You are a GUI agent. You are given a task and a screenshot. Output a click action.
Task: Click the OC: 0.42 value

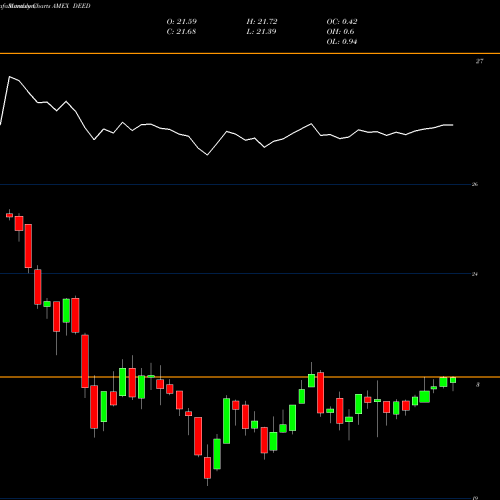(x=342, y=22)
